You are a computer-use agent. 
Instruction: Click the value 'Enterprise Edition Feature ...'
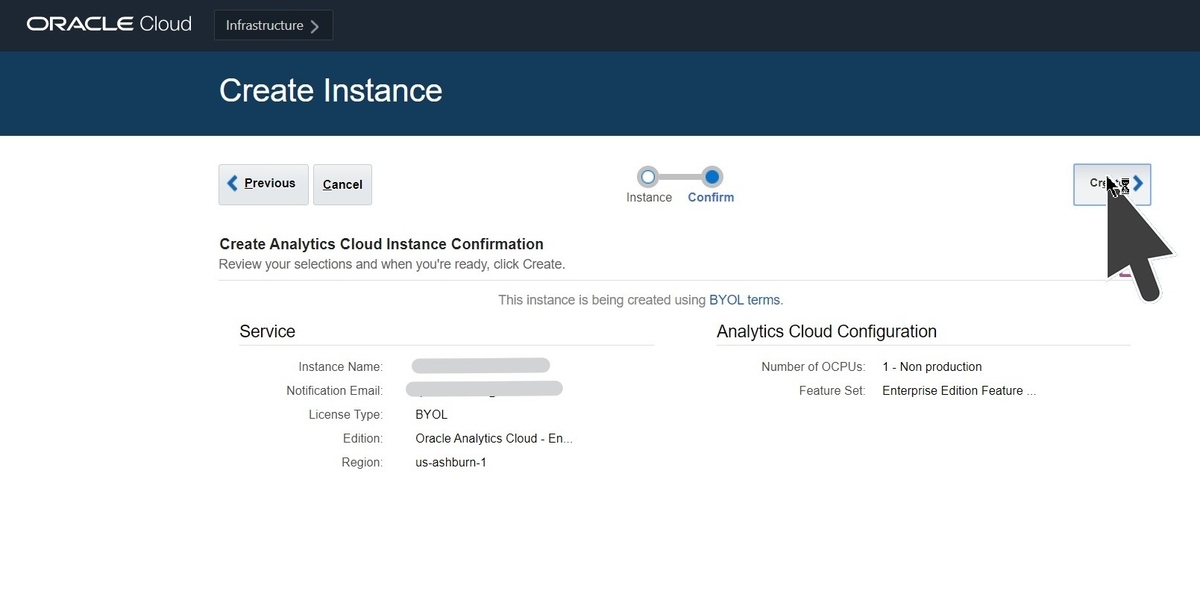tap(959, 391)
